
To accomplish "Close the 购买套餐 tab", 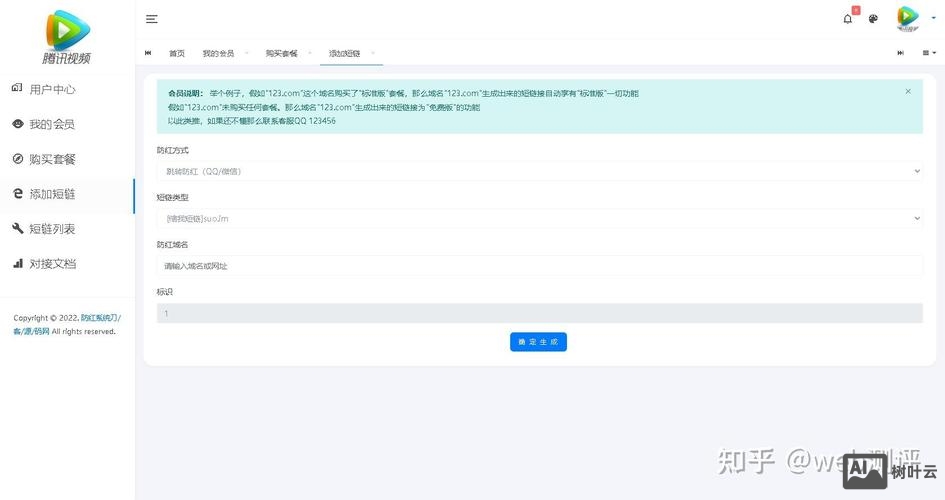I will [x=310, y=53].
